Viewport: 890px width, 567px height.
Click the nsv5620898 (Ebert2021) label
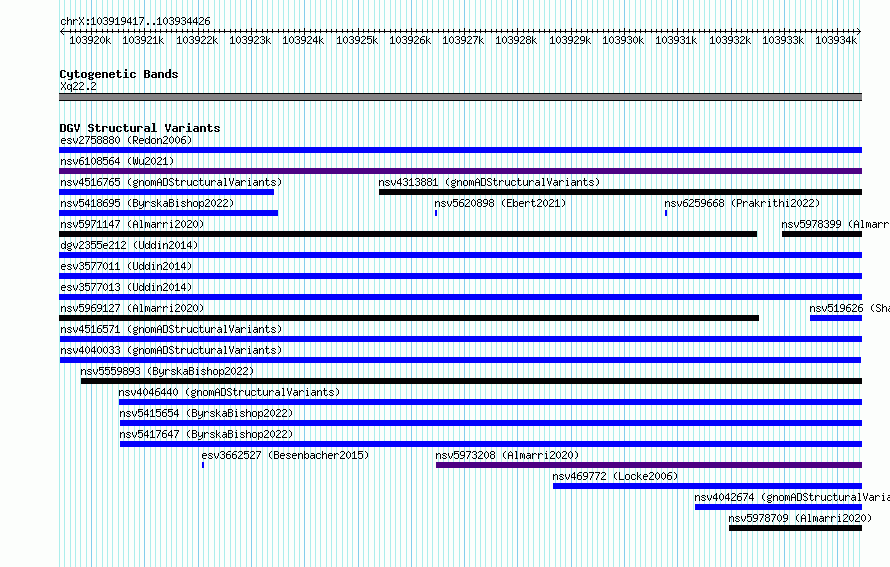point(500,203)
